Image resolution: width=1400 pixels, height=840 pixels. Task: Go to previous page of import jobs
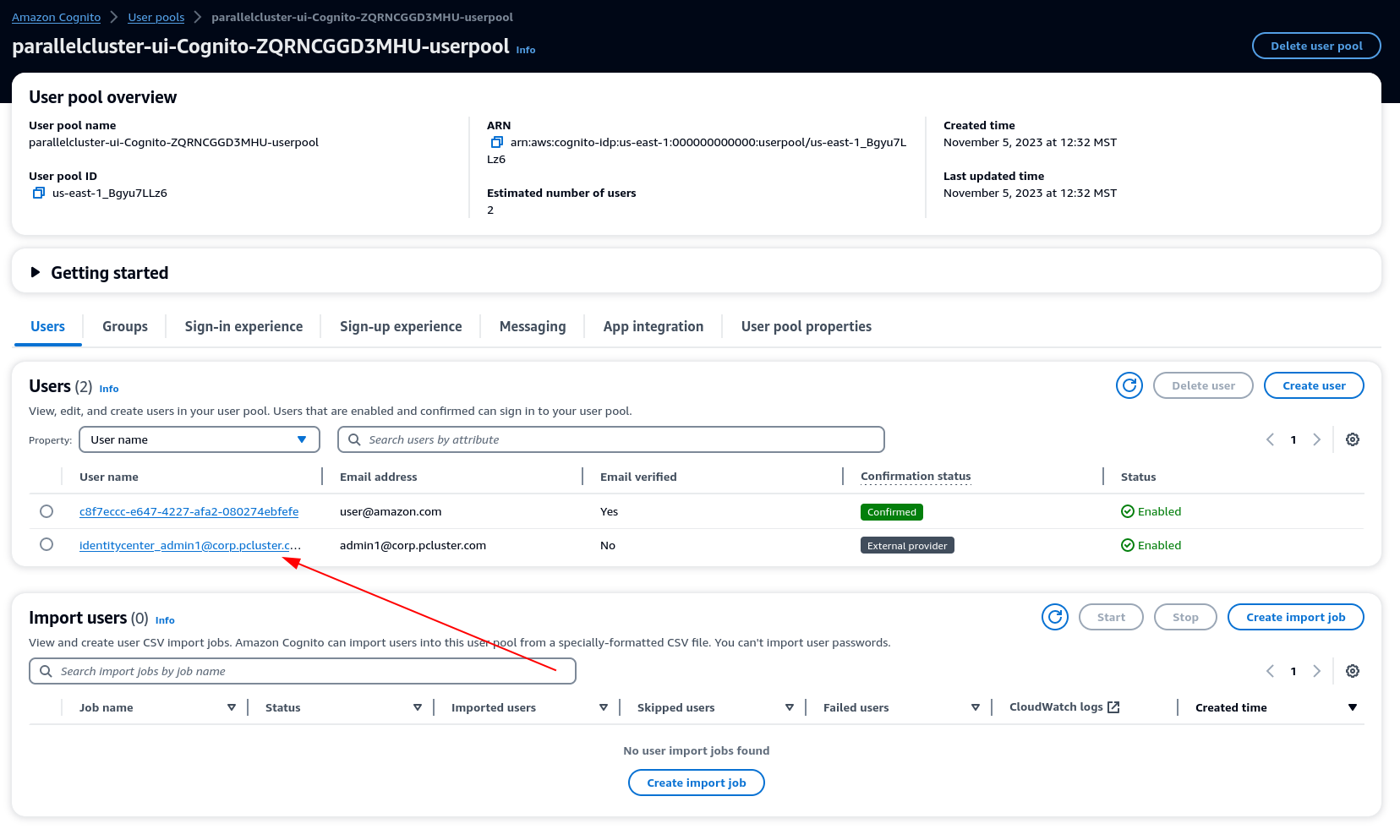click(x=1270, y=671)
